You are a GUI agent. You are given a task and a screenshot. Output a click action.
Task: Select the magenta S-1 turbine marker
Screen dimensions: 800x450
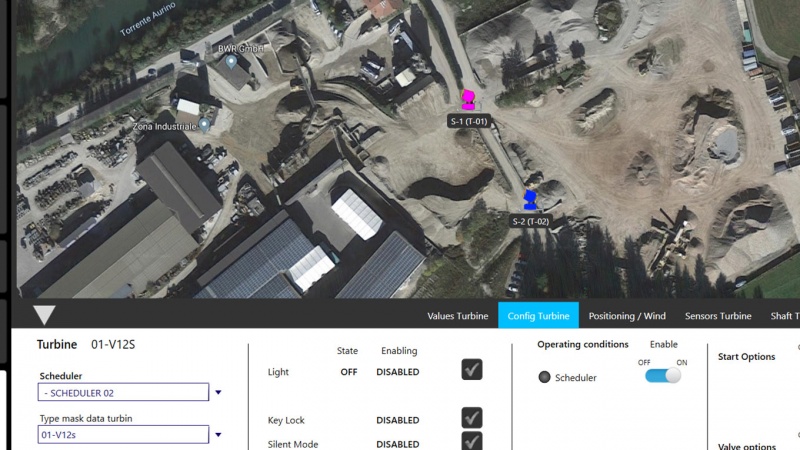(x=468, y=100)
